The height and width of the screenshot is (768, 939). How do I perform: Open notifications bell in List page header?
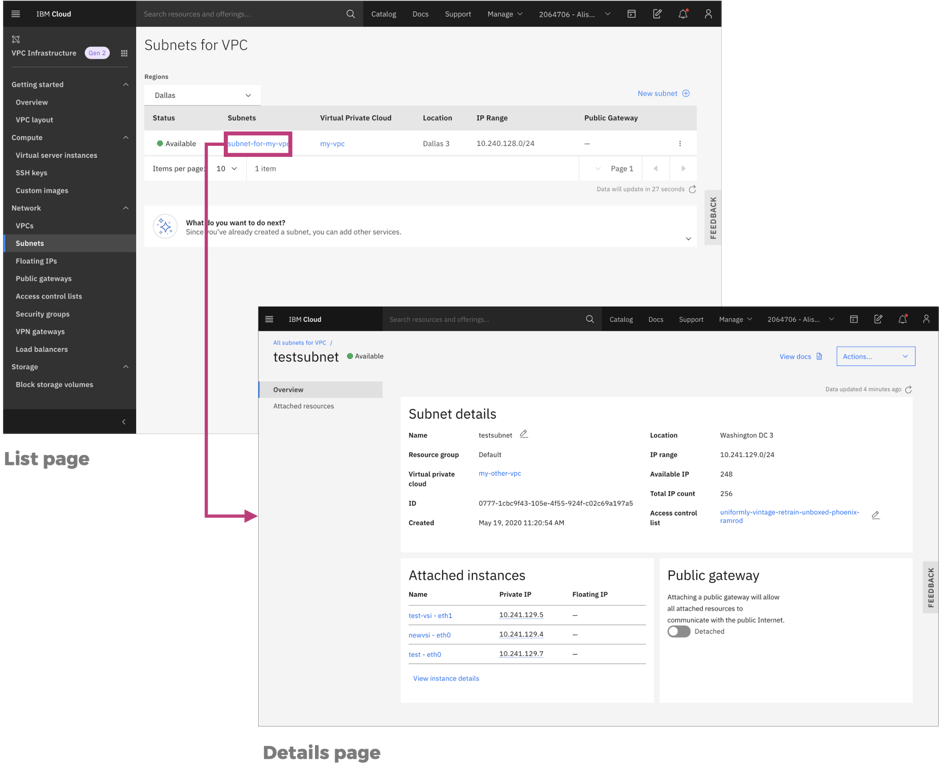point(683,14)
